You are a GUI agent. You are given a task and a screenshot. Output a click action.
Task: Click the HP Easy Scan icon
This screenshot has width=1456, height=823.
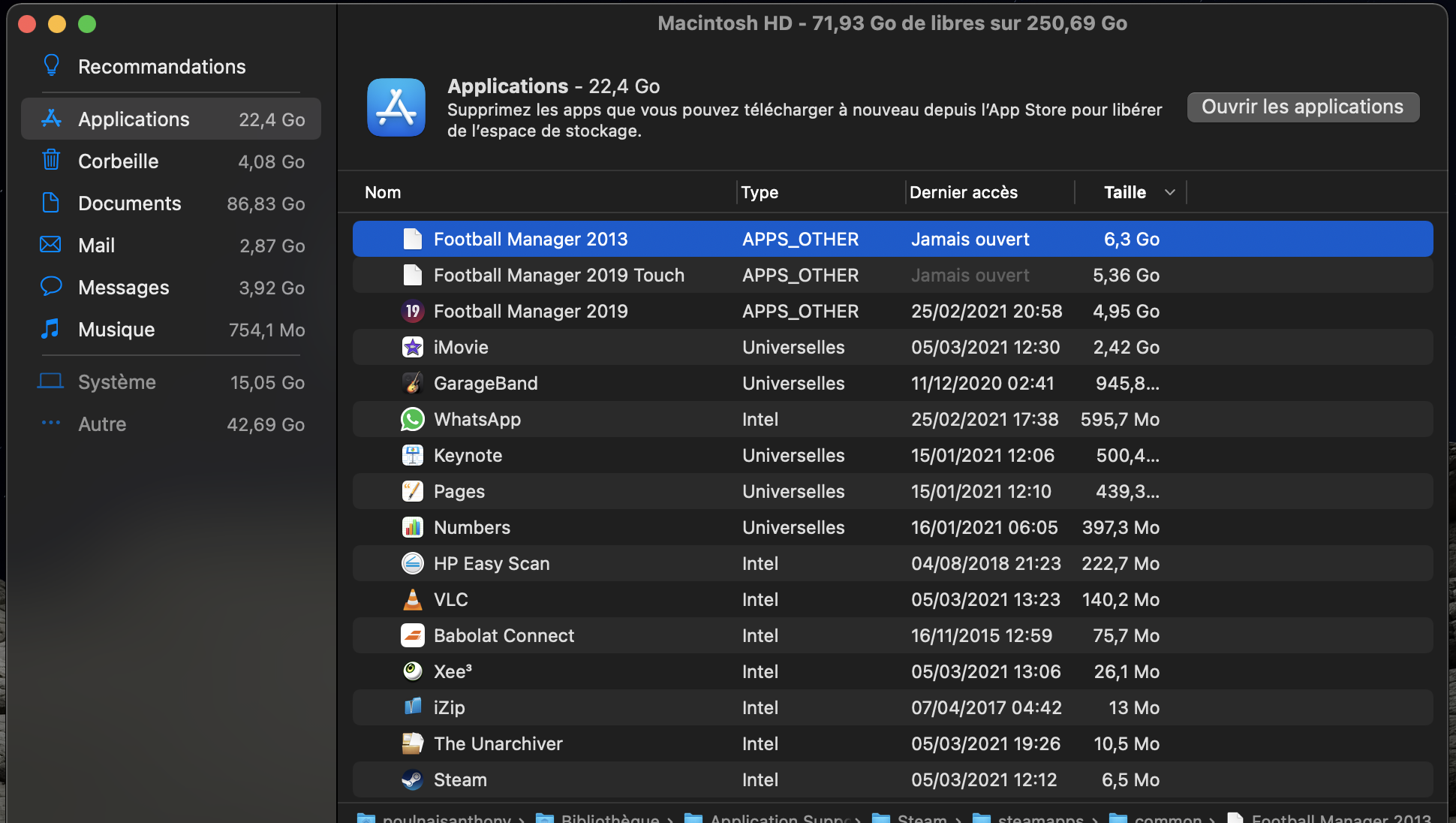pyautogui.click(x=412, y=563)
